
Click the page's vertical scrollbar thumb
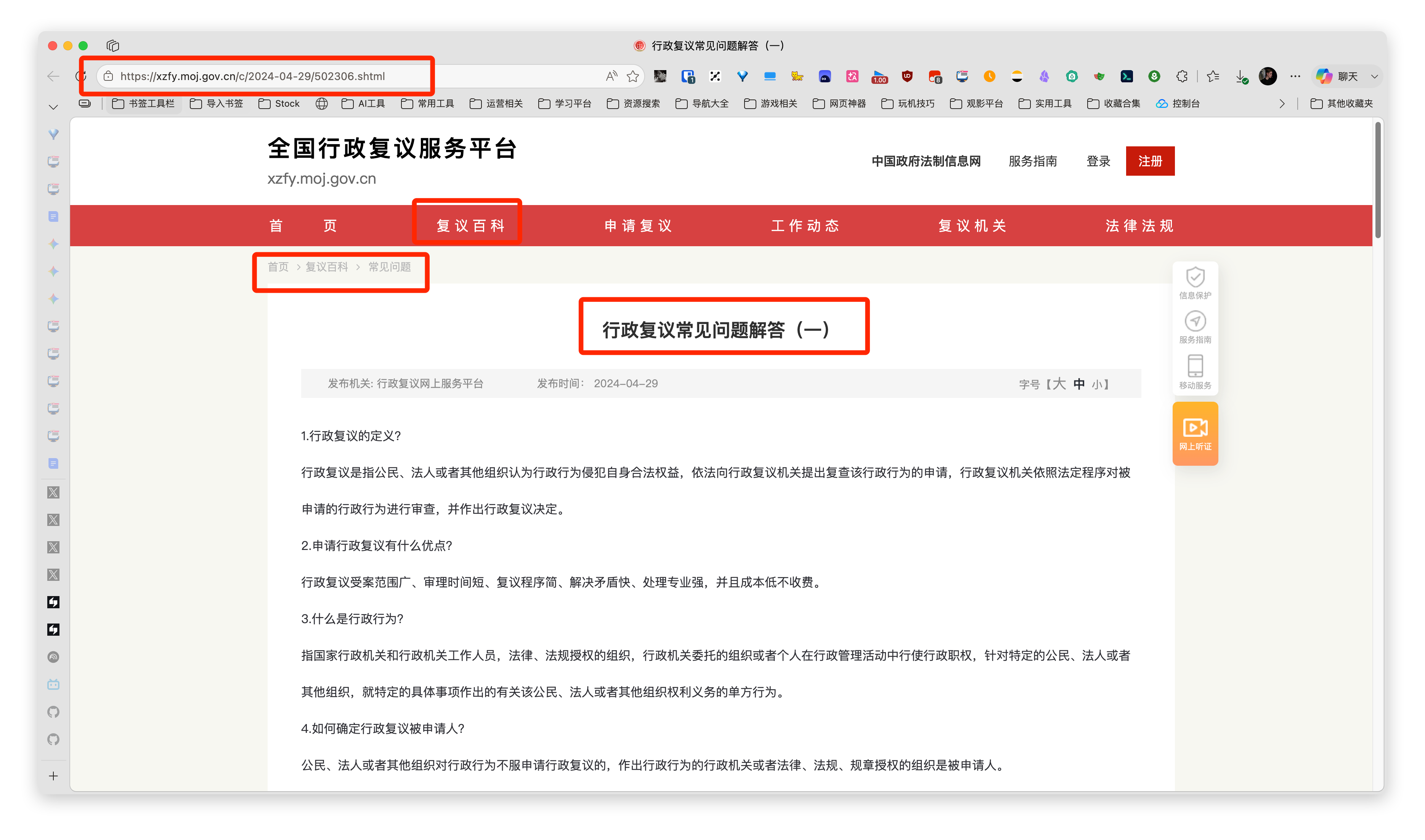click(x=1378, y=180)
